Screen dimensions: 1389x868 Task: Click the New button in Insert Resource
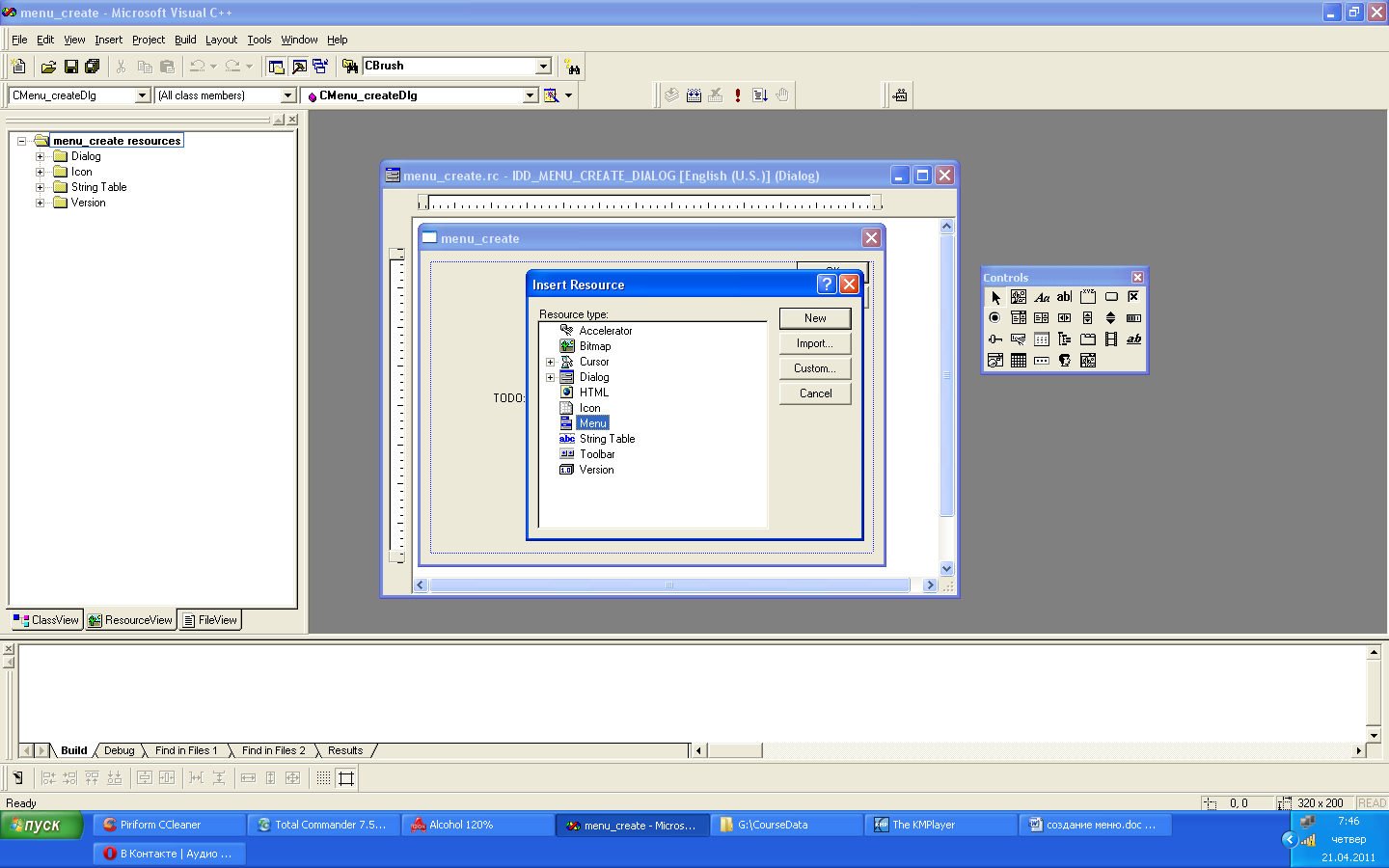point(815,318)
